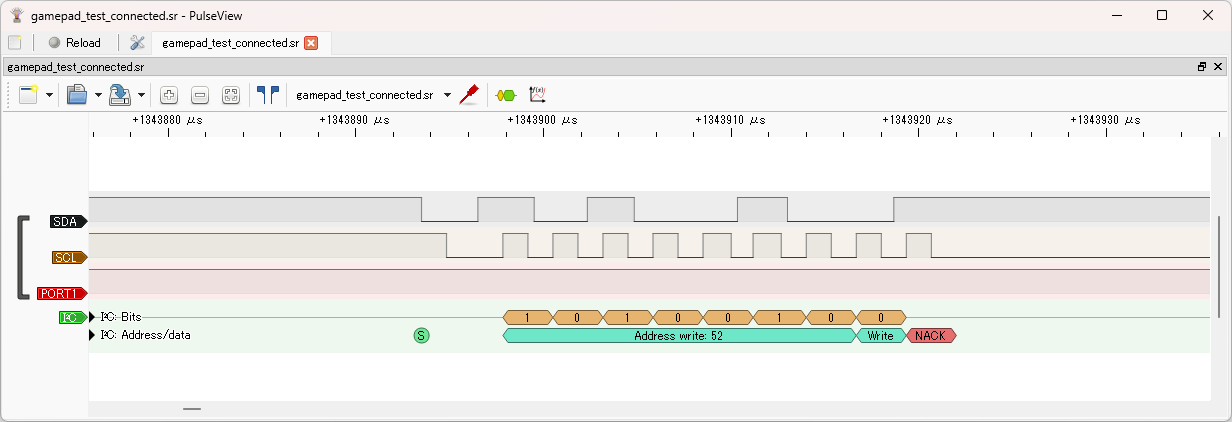Click the 'Address write: 52' annotation
Viewport: 1232px width, 422px height.
(679, 336)
